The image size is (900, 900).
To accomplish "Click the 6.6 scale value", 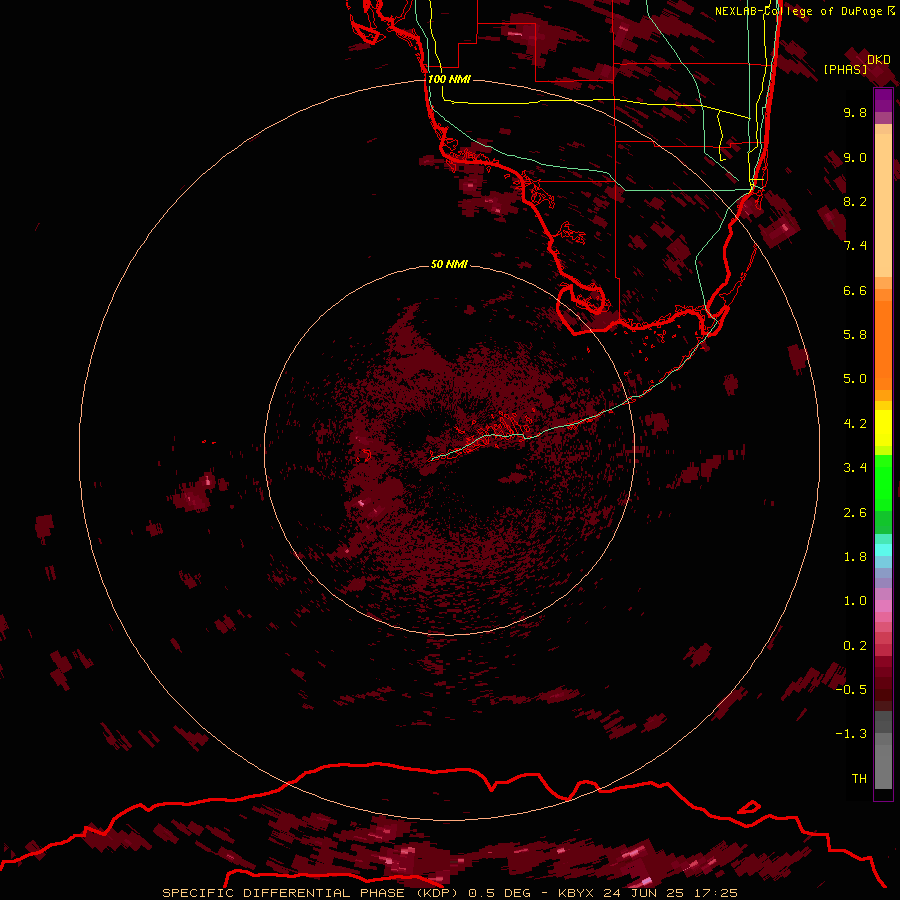I will [855, 290].
